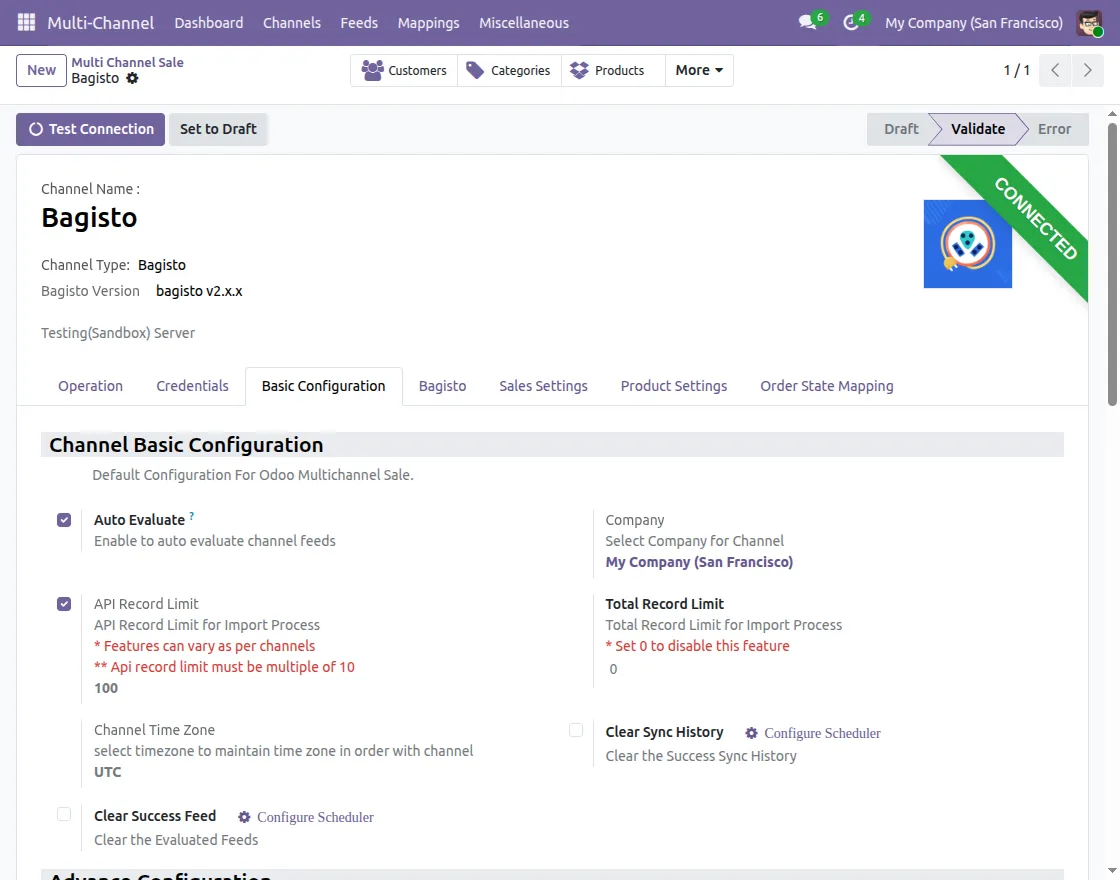Click the Multi-Channel app title

tap(101, 23)
